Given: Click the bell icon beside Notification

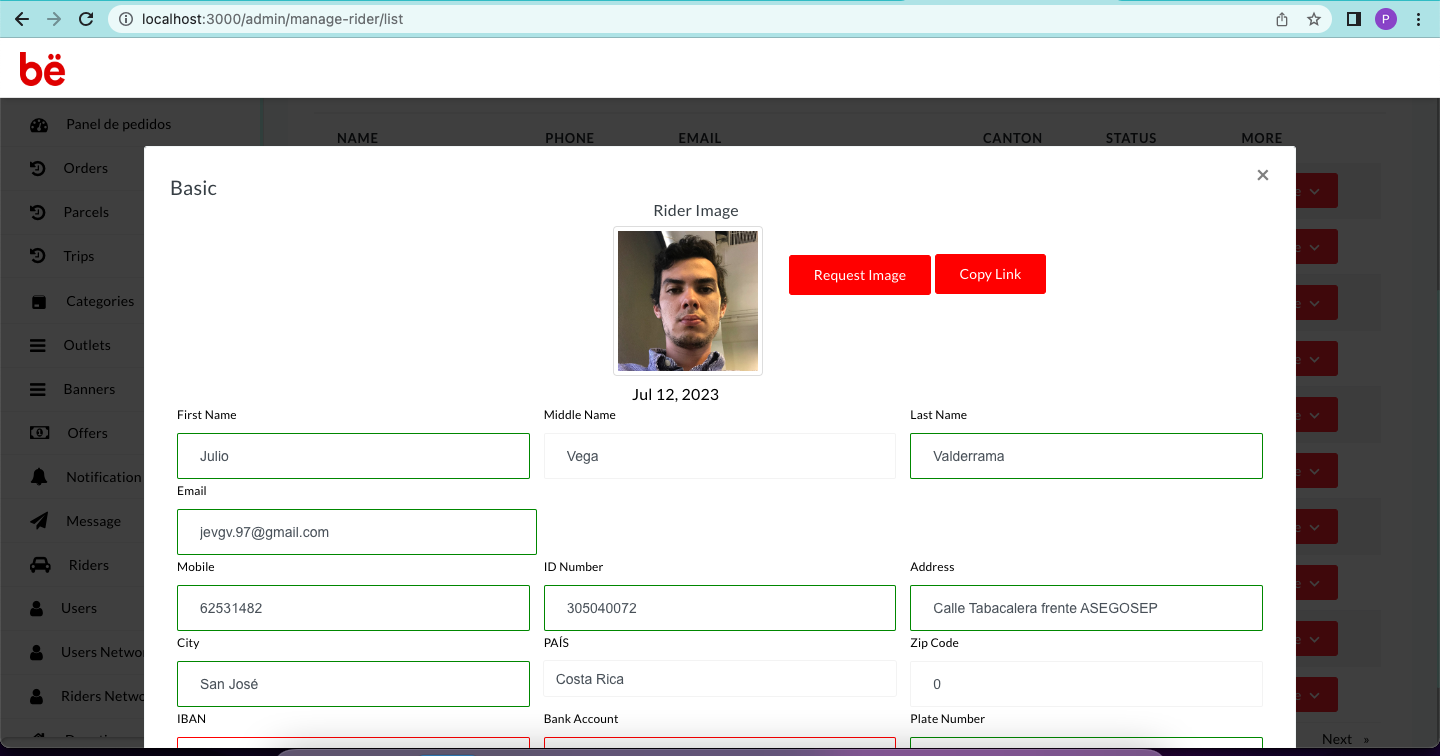Looking at the screenshot, I should click(39, 477).
